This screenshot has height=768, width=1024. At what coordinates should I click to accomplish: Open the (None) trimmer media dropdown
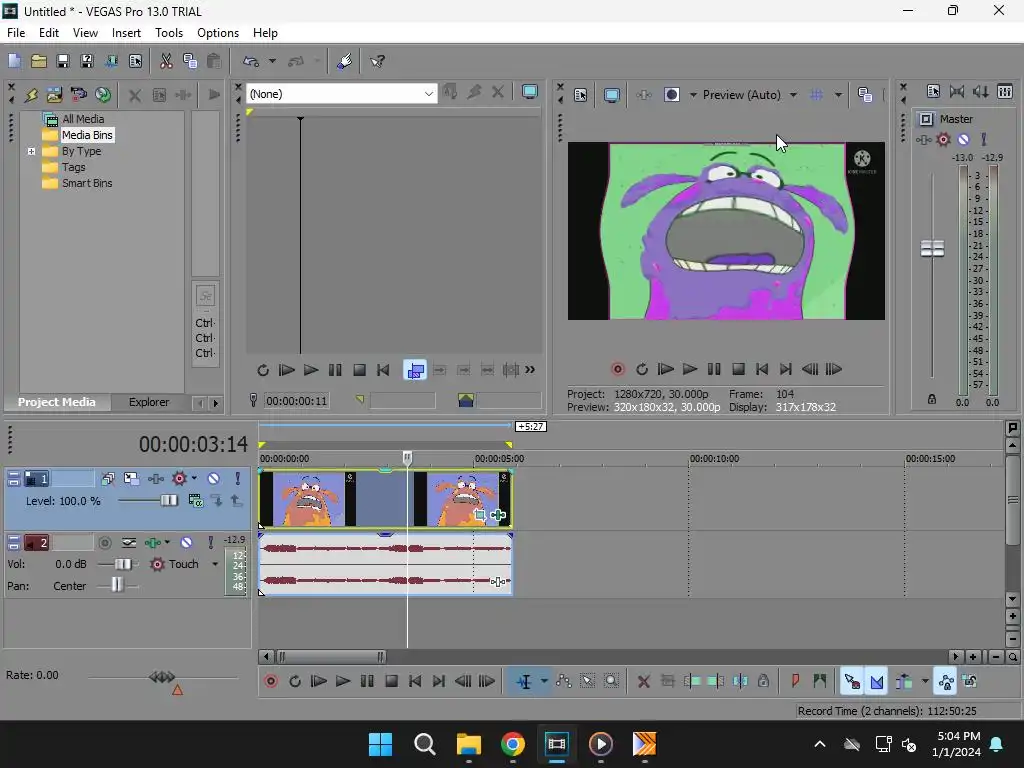(428, 94)
